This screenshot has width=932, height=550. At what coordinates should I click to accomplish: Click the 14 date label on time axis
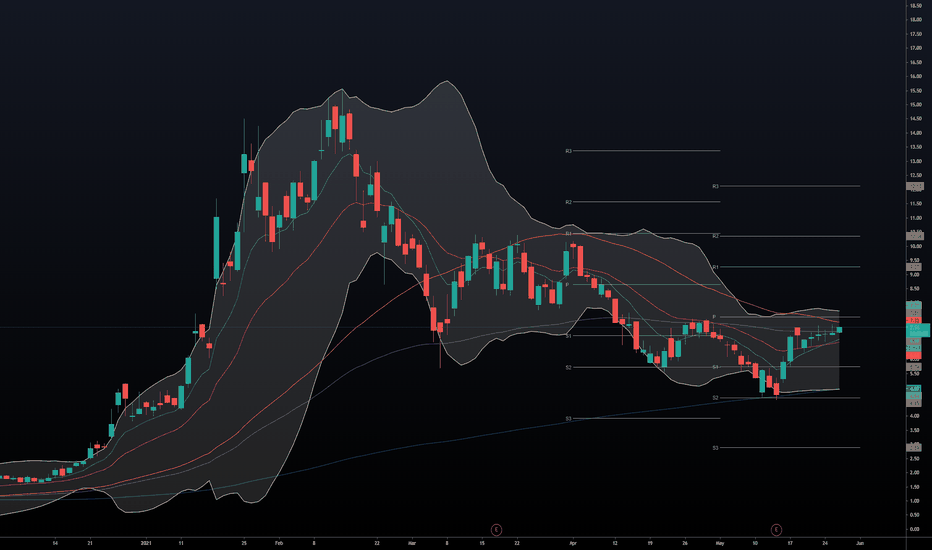55,543
